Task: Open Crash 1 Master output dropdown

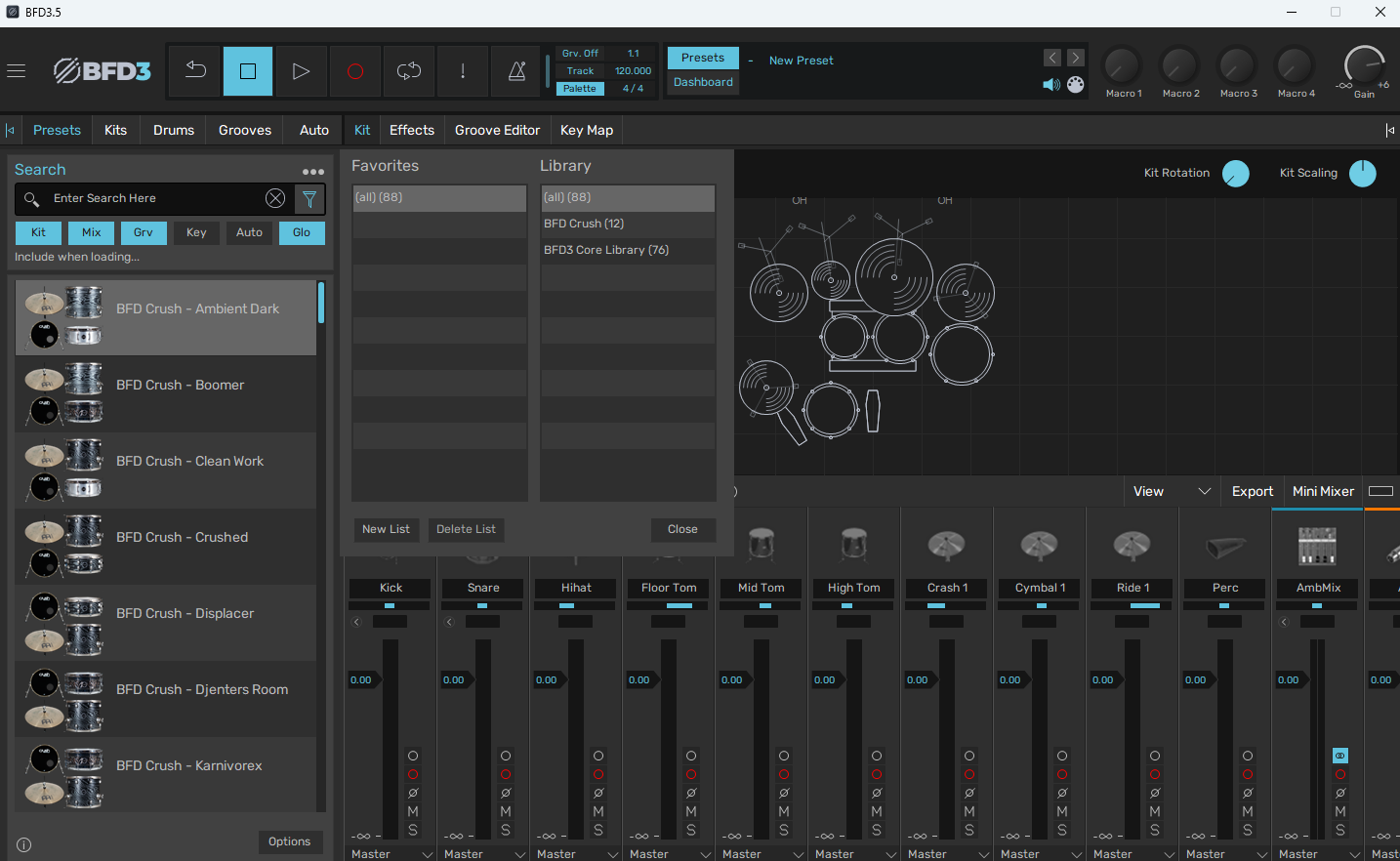Action: tap(948, 854)
